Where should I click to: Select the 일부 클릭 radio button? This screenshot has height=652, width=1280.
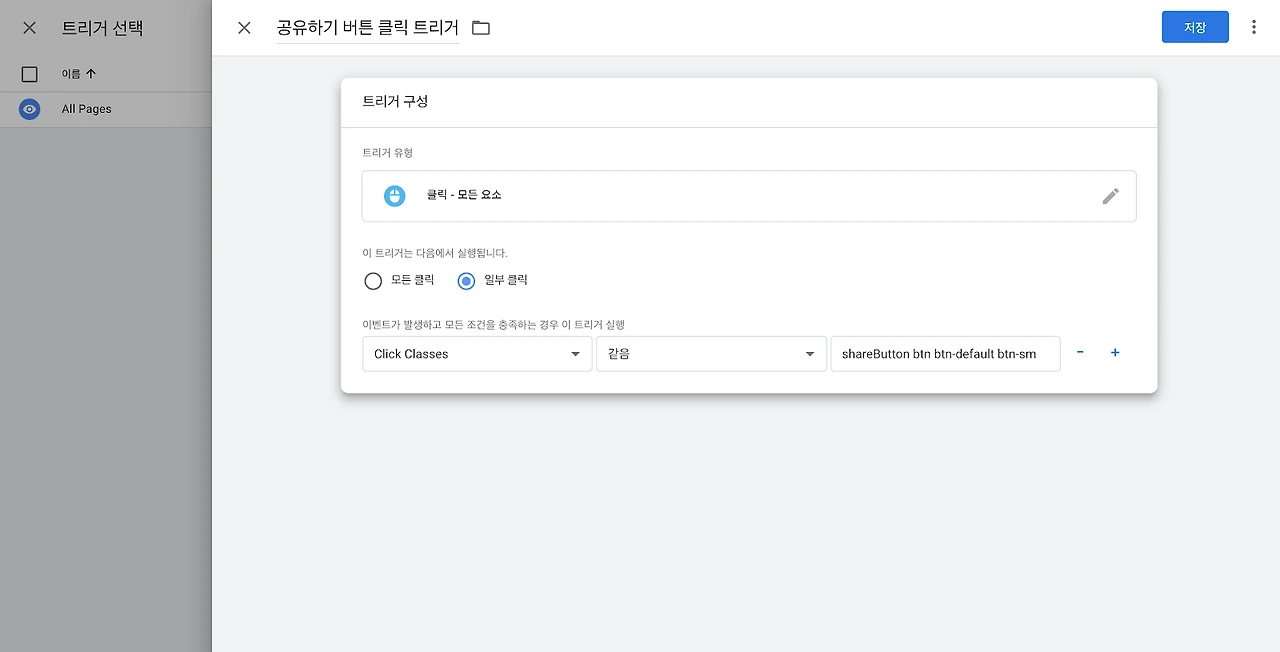466,281
